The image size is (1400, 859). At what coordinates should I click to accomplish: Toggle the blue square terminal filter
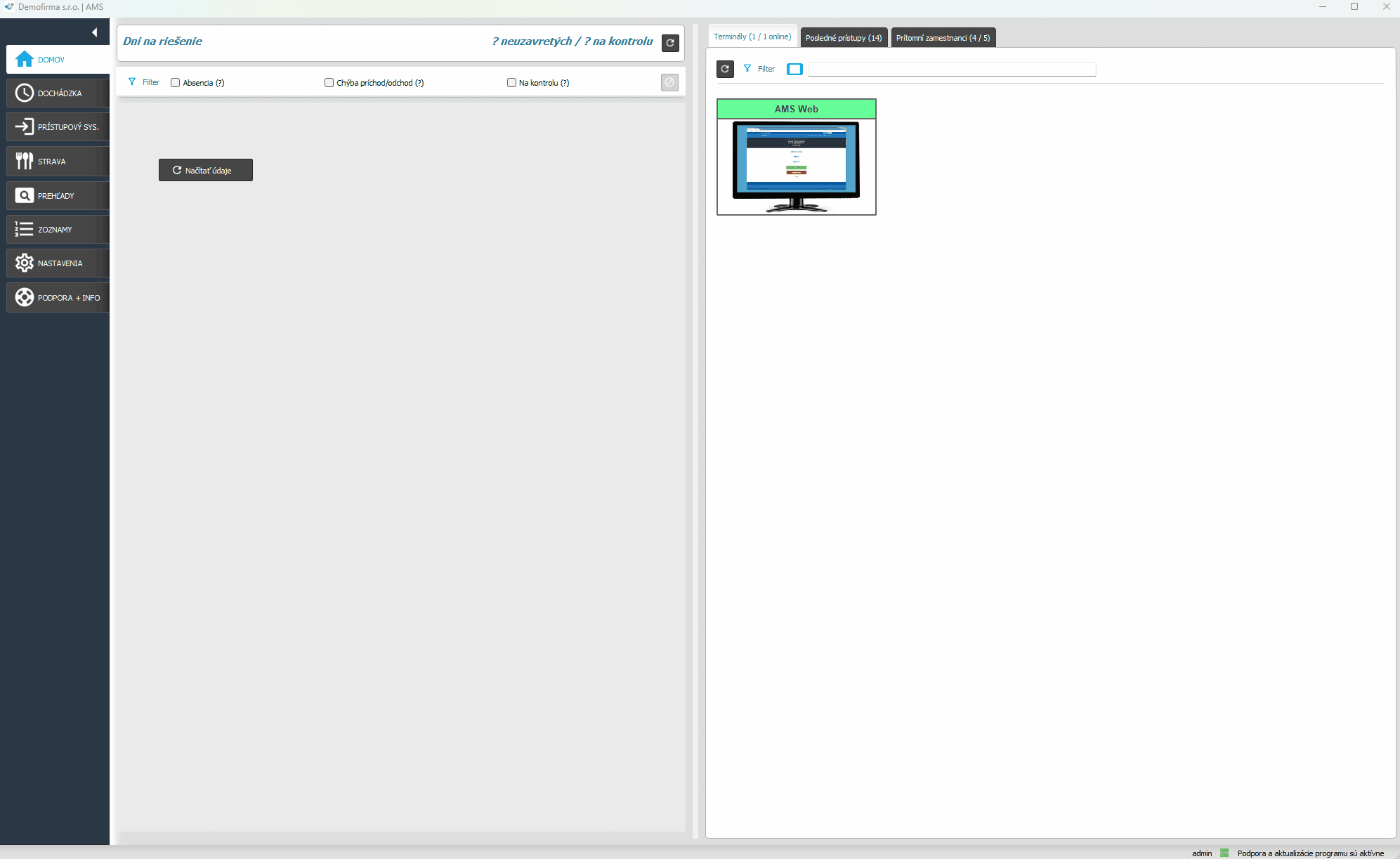[x=794, y=69]
